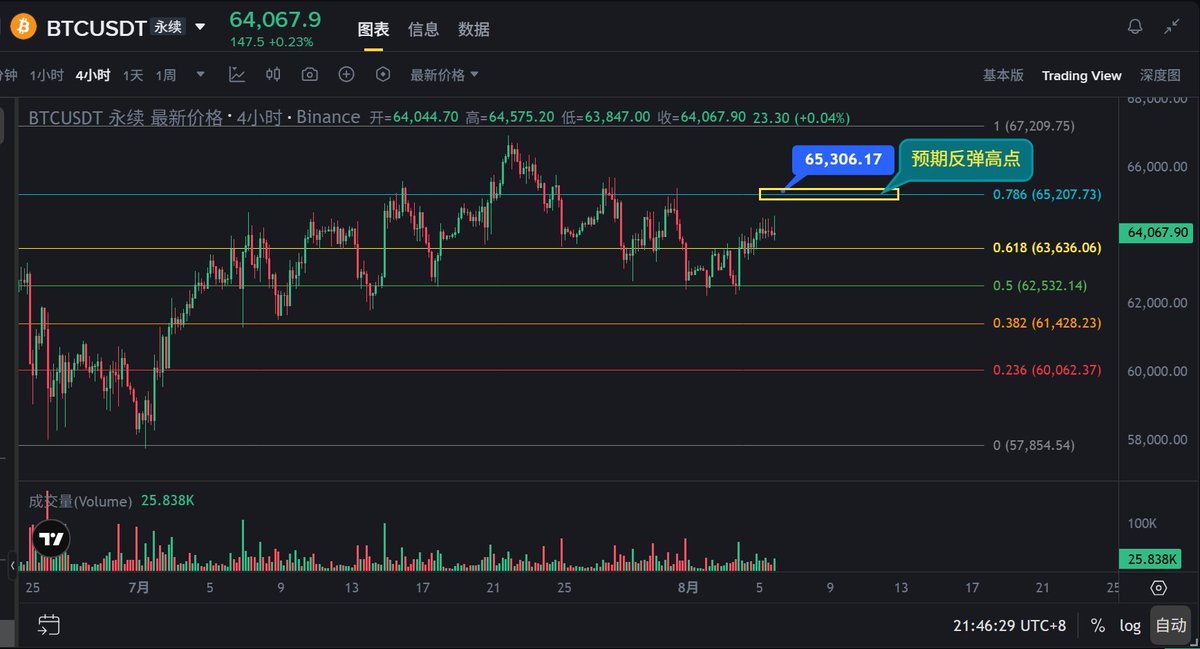Click the 成交量(Volume) indicator label

click(x=80, y=501)
